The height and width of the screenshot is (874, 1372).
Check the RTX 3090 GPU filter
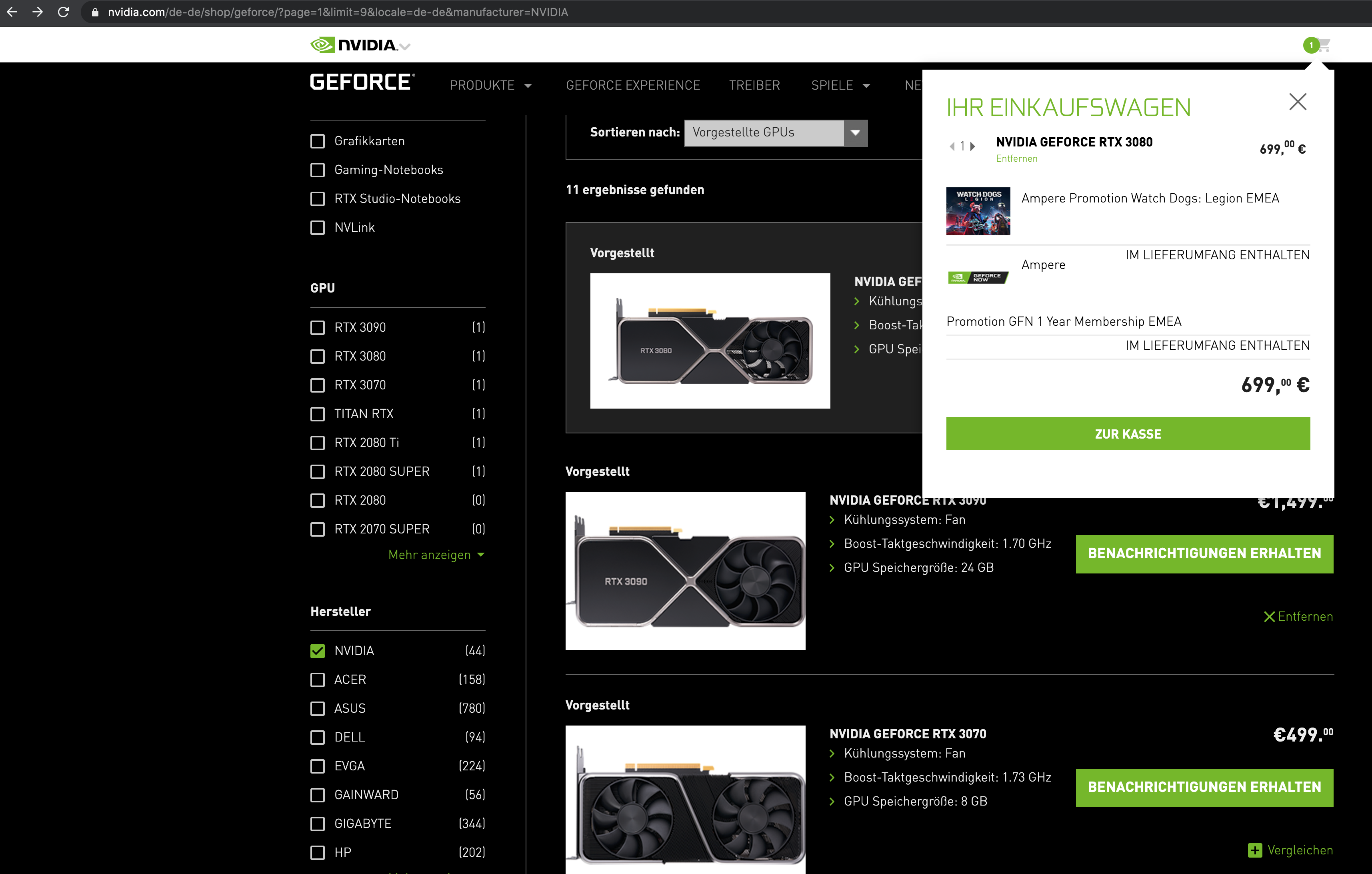click(x=317, y=327)
